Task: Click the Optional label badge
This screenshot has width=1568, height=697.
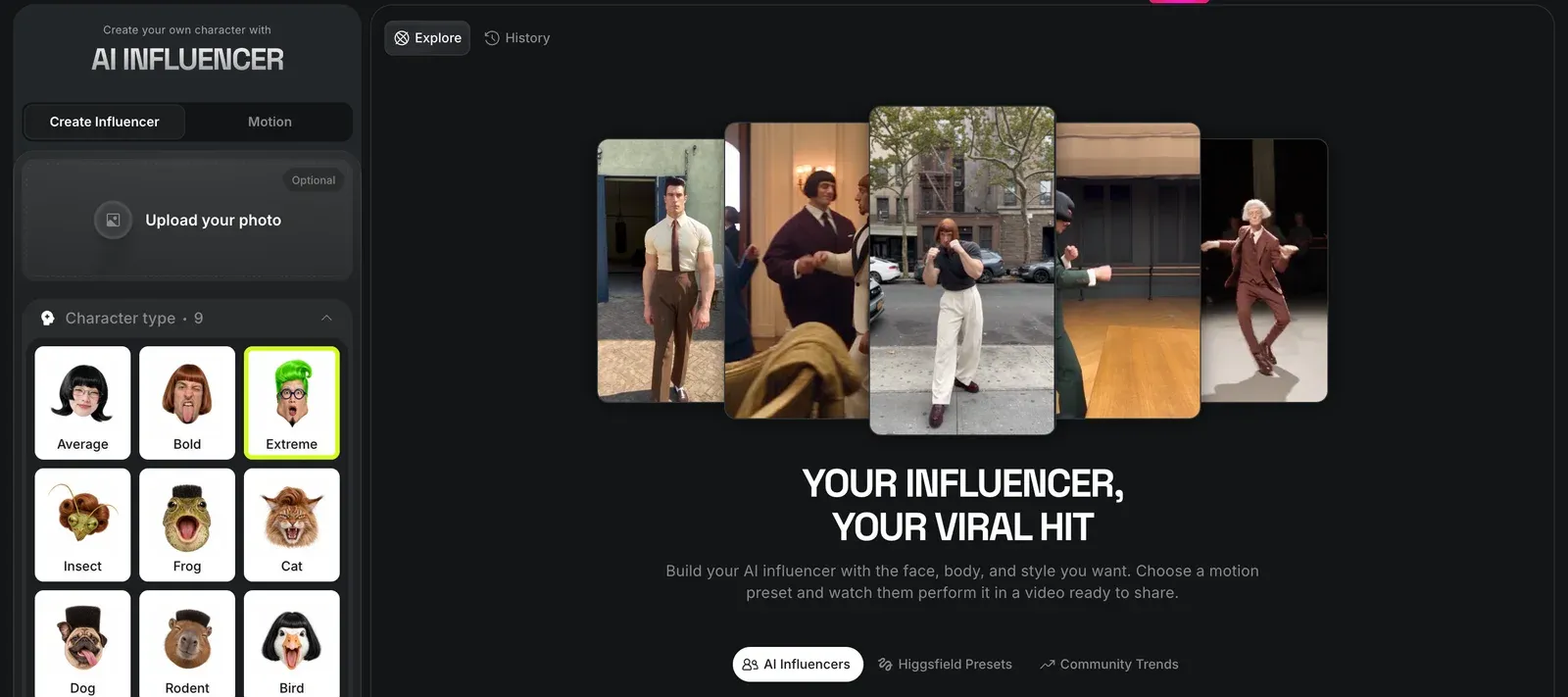Action: 314,180
